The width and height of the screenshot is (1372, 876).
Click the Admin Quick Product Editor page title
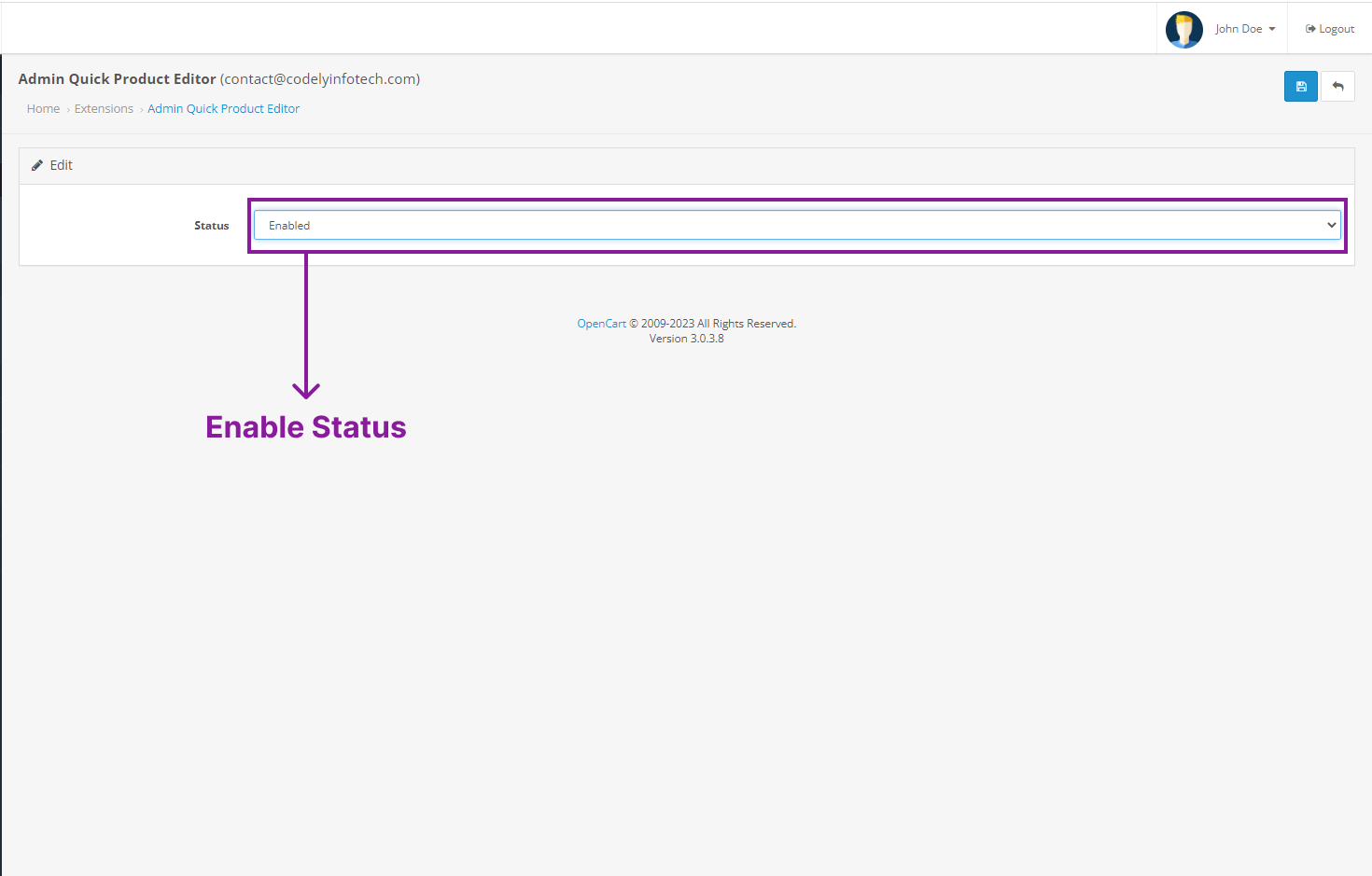tap(117, 79)
